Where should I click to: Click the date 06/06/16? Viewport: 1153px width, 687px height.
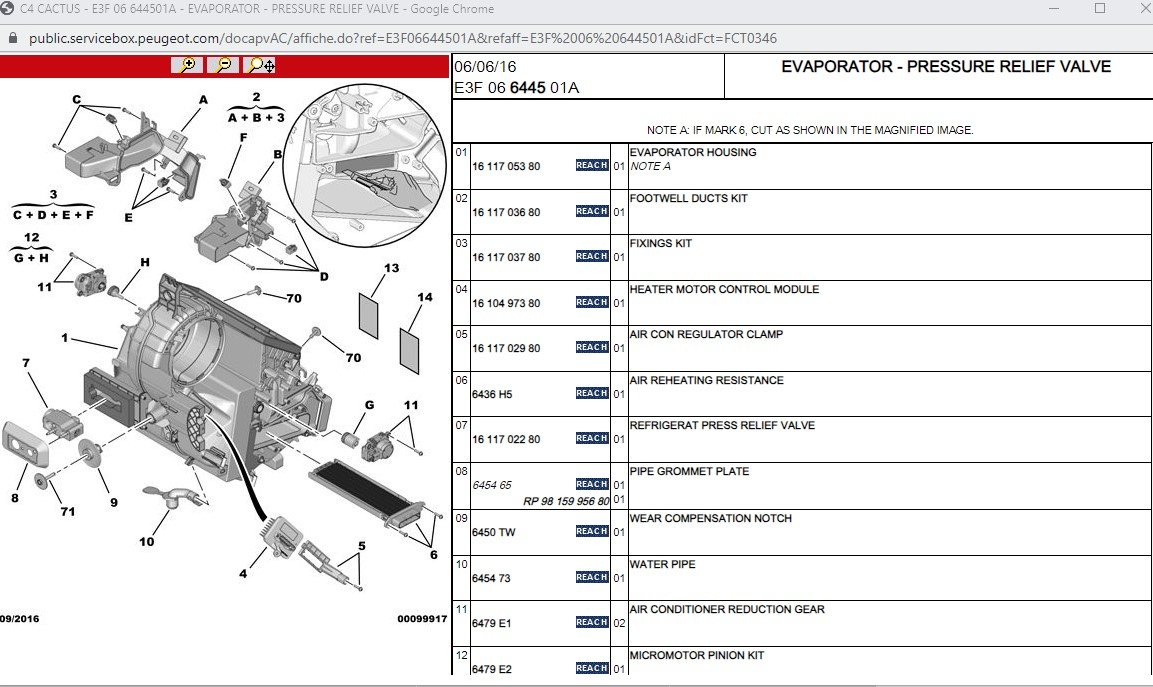485,66
